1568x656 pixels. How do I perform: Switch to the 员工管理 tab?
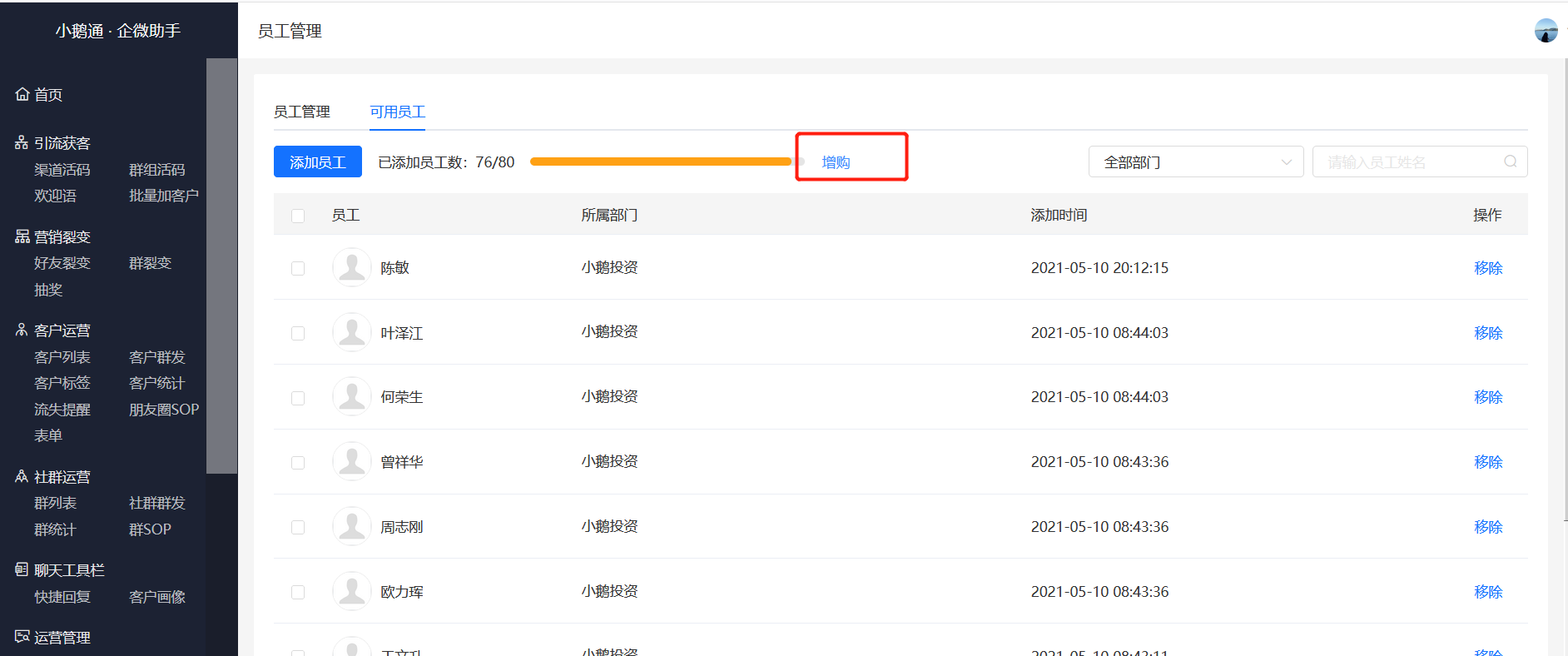[302, 112]
